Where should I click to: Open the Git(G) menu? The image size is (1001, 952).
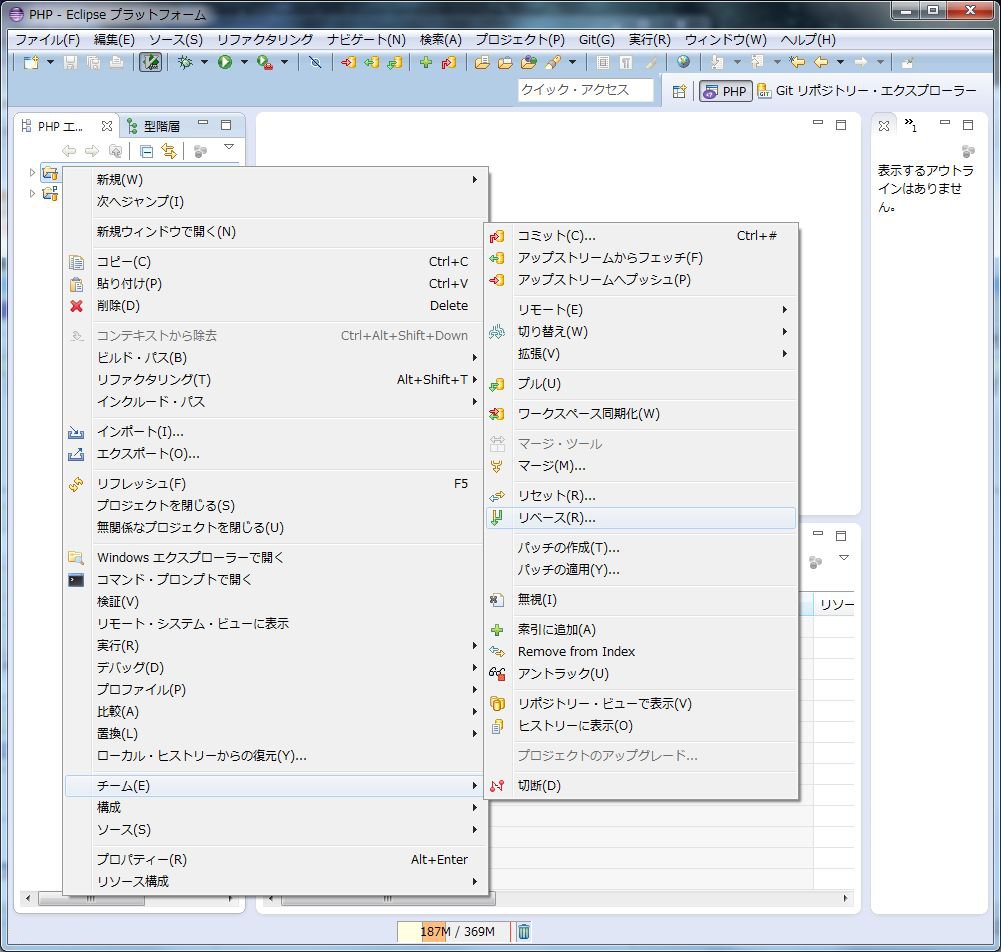coord(596,40)
